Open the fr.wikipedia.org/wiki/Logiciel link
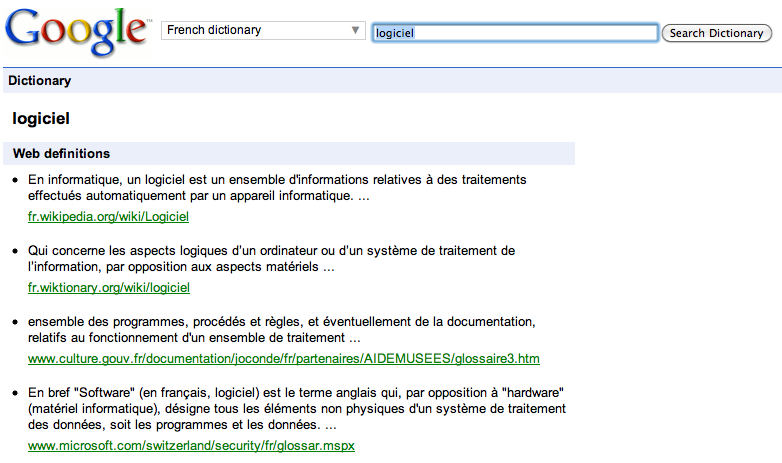The width and height of the screenshot is (782, 463). pyautogui.click(x=108, y=217)
